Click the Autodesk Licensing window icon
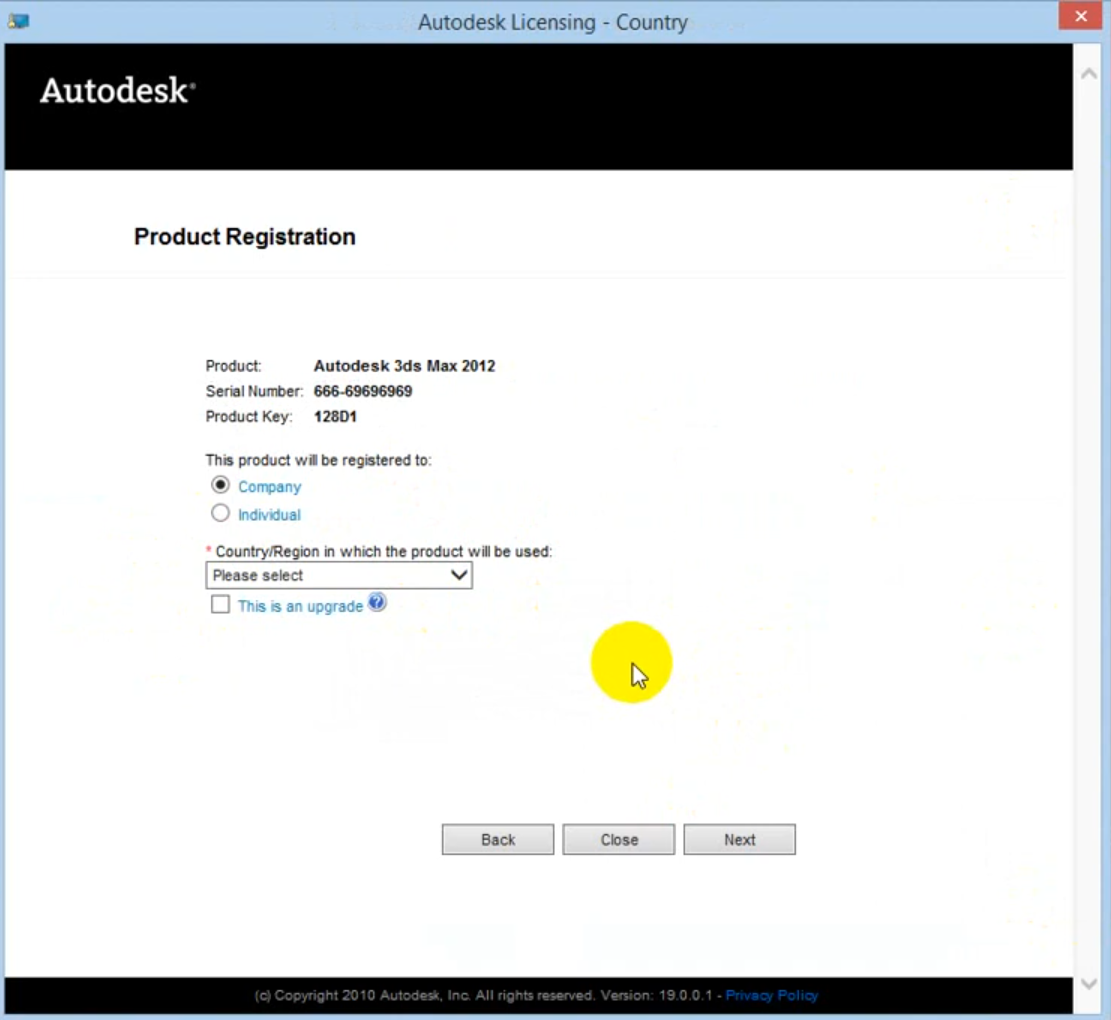Viewport: 1111px width, 1020px height. [18, 21]
